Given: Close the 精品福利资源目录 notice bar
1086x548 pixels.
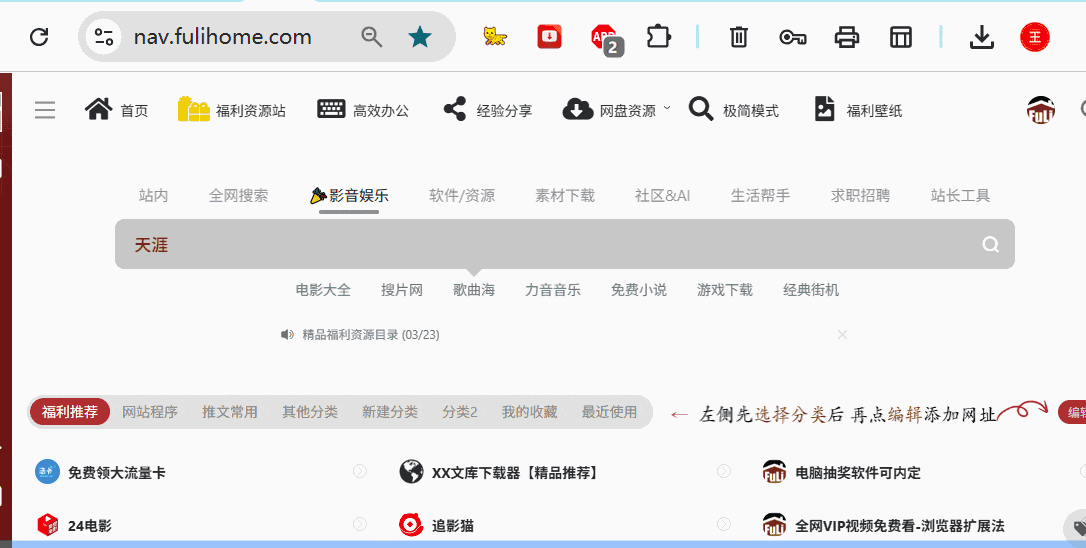Looking at the screenshot, I should [842, 334].
